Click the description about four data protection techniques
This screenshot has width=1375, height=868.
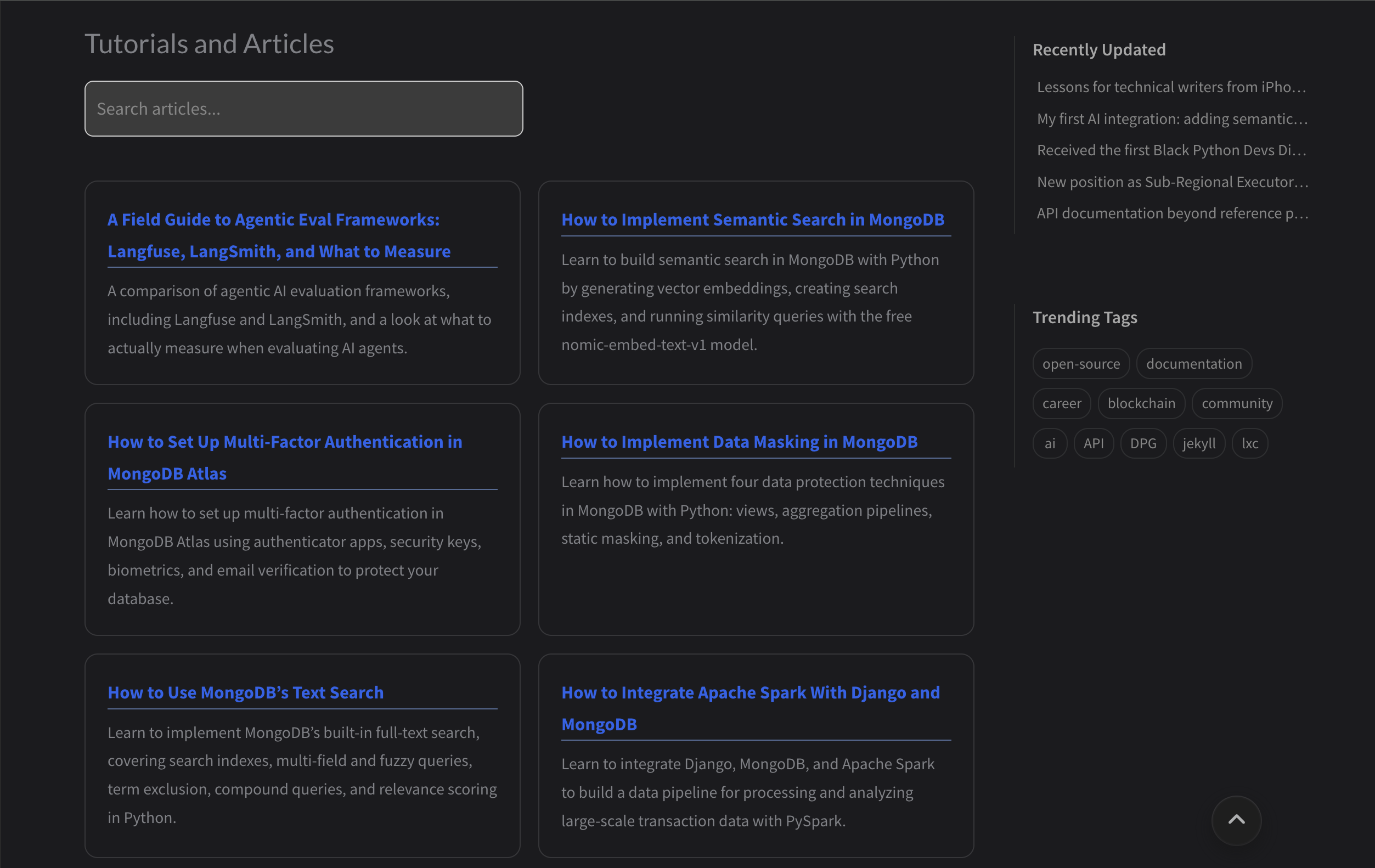[x=753, y=510]
